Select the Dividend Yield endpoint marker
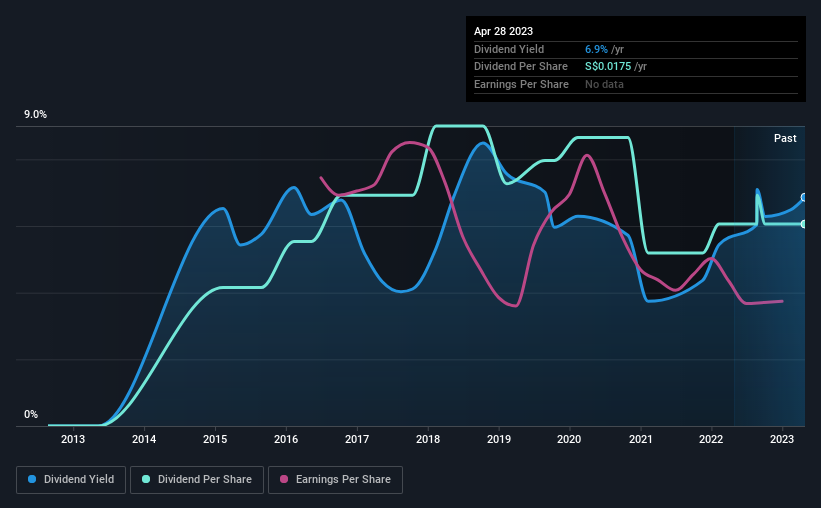The height and width of the screenshot is (508, 821). coord(804,197)
